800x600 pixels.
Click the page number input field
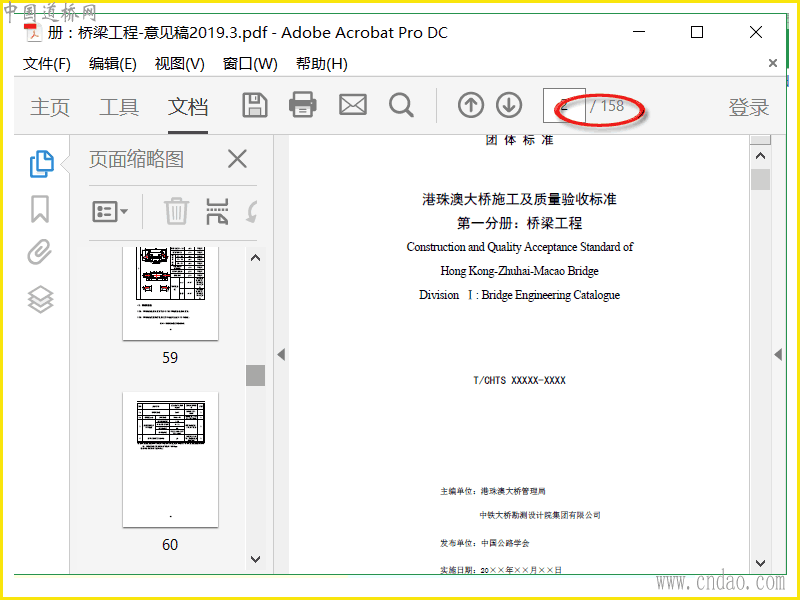[x=564, y=106]
